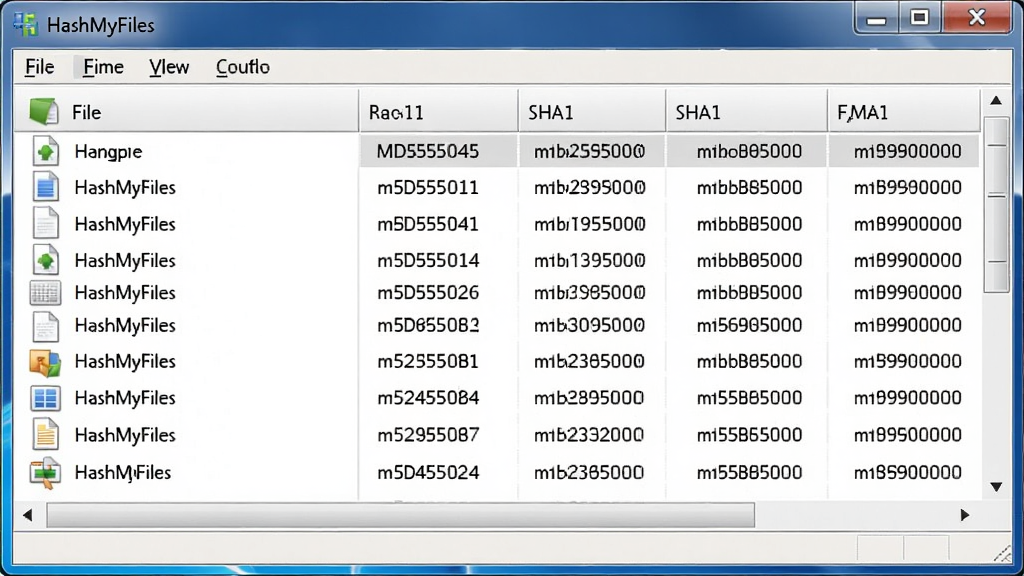Image resolution: width=1024 pixels, height=576 pixels.
Task: Select the cell m1b3095000
Action: tap(589, 325)
